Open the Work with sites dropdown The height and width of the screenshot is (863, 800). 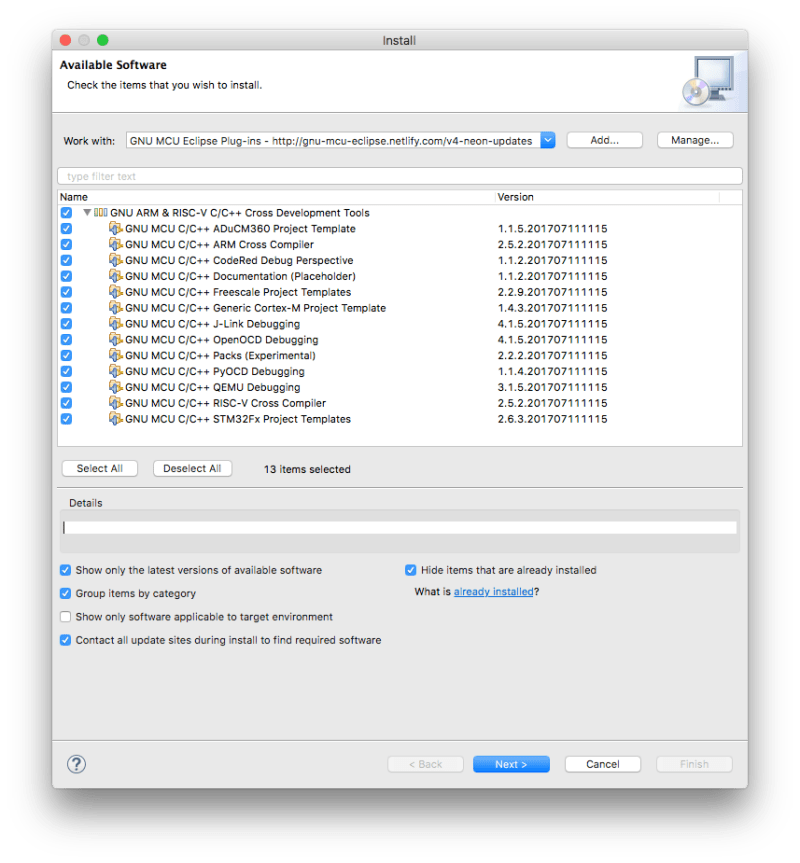pyautogui.click(x=546, y=140)
